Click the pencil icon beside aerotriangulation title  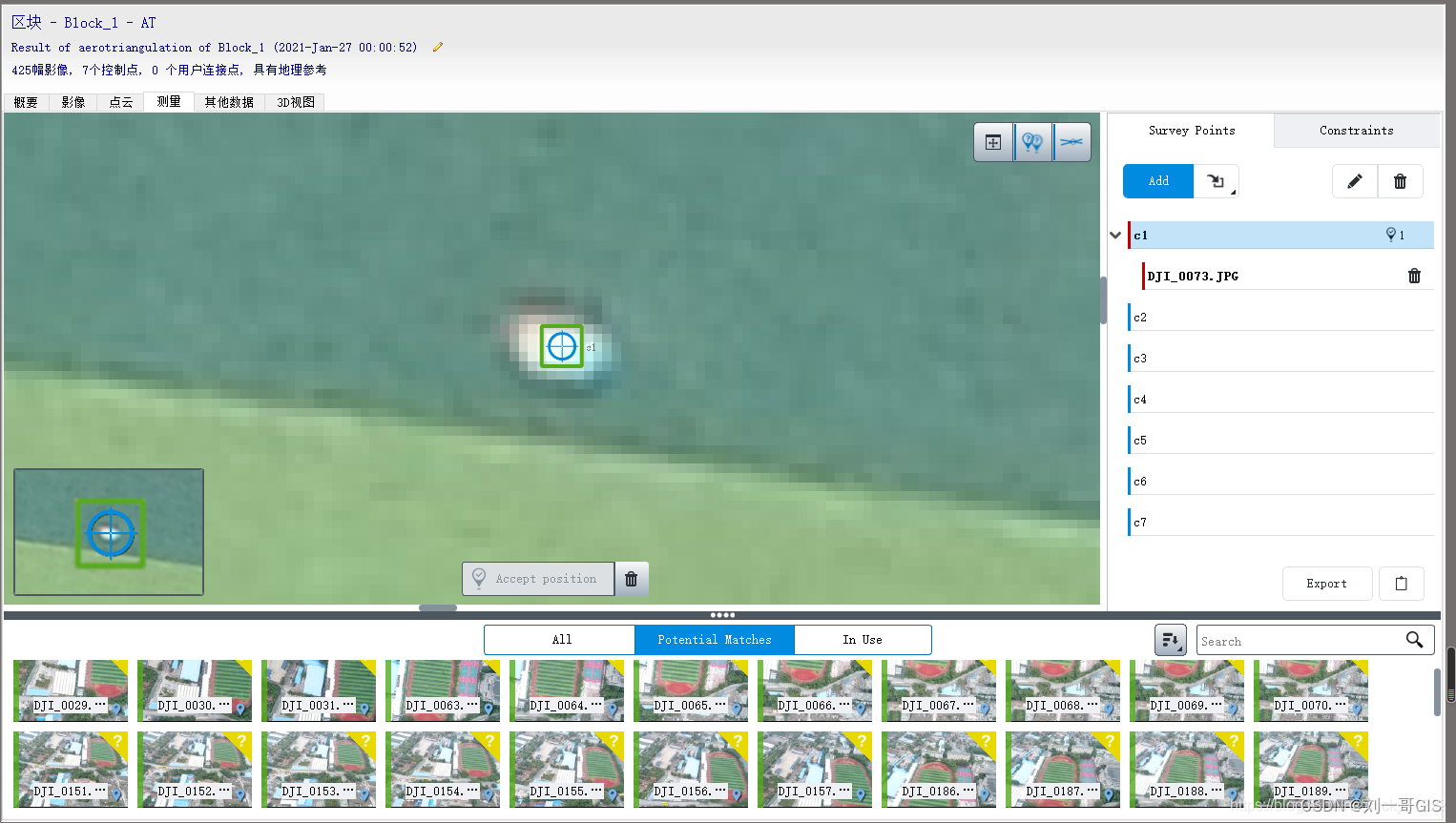point(438,48)
